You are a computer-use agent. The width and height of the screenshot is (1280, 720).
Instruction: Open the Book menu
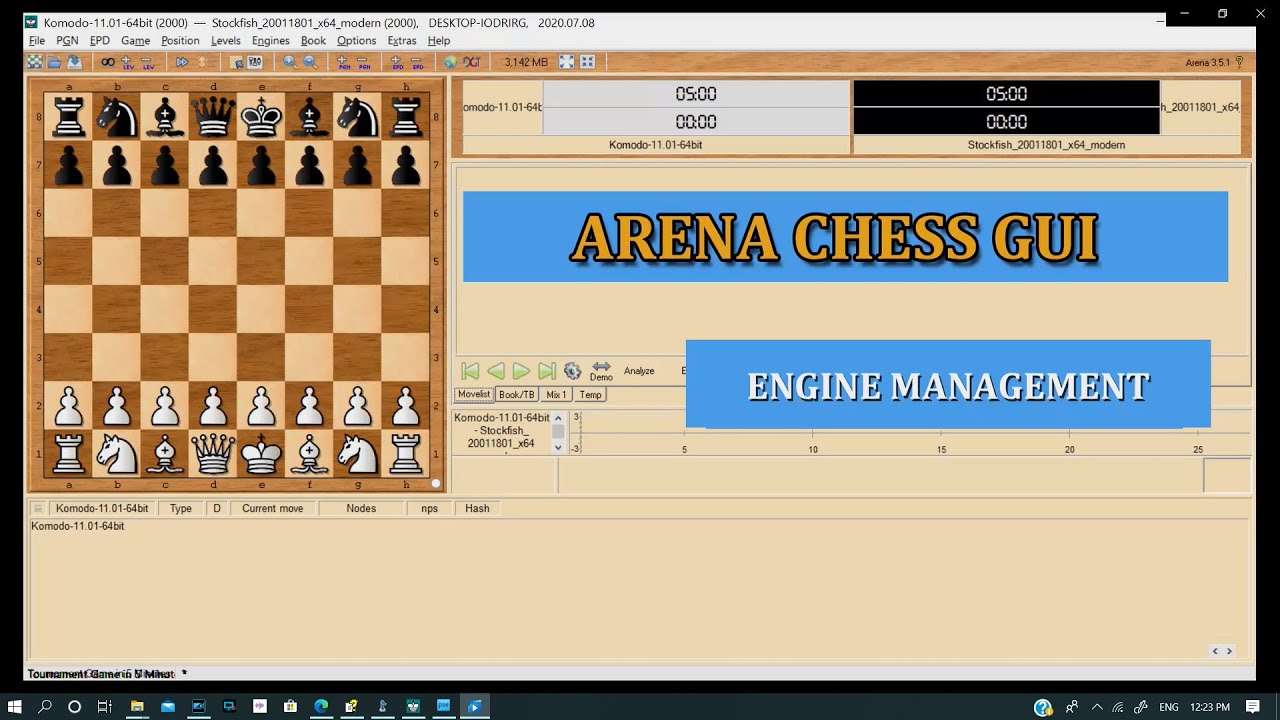pyautogui.click(x=313, y=41)
